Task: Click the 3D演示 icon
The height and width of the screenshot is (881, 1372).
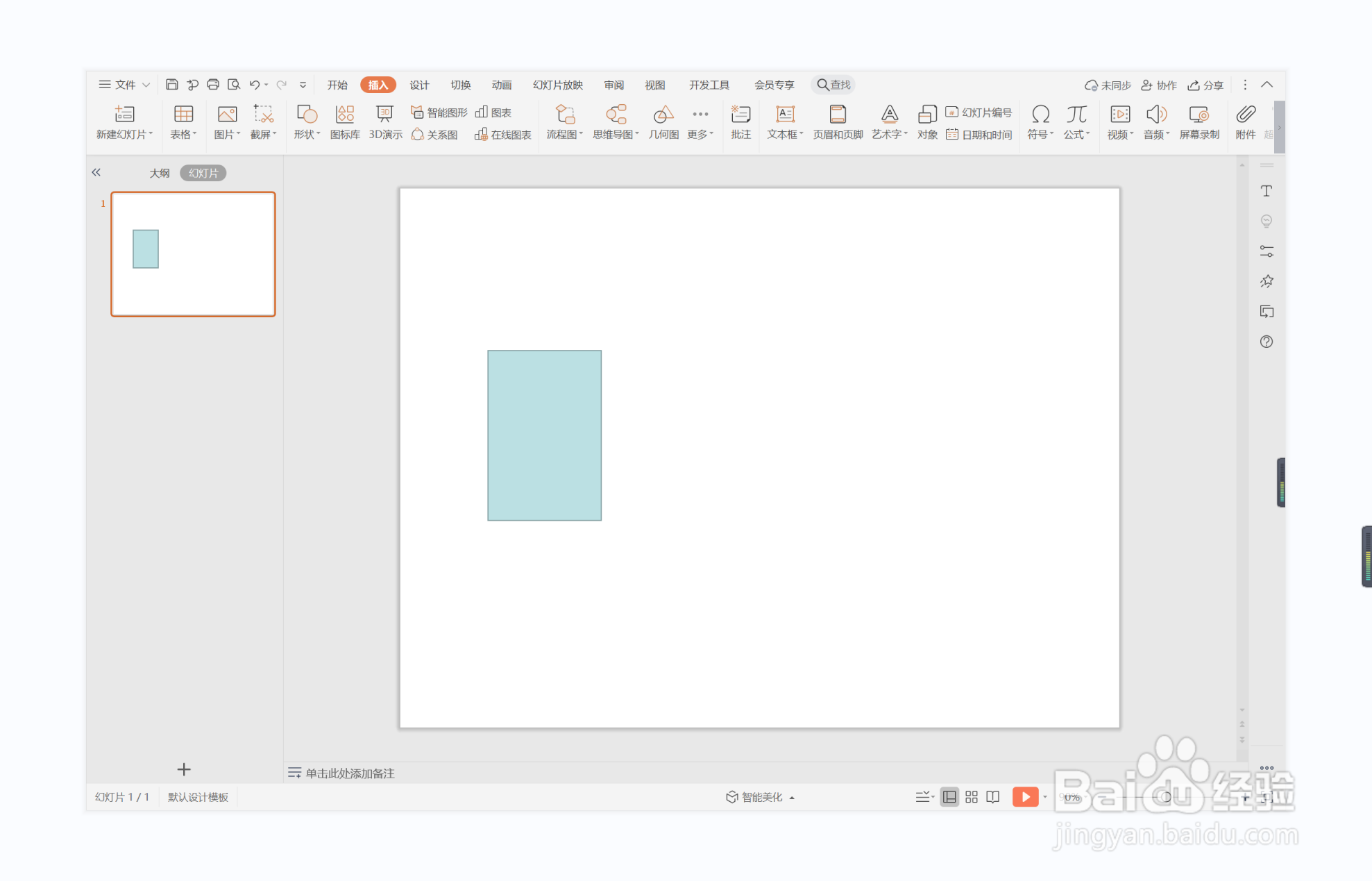Action: pyautogui.click(x=384, y=121)
